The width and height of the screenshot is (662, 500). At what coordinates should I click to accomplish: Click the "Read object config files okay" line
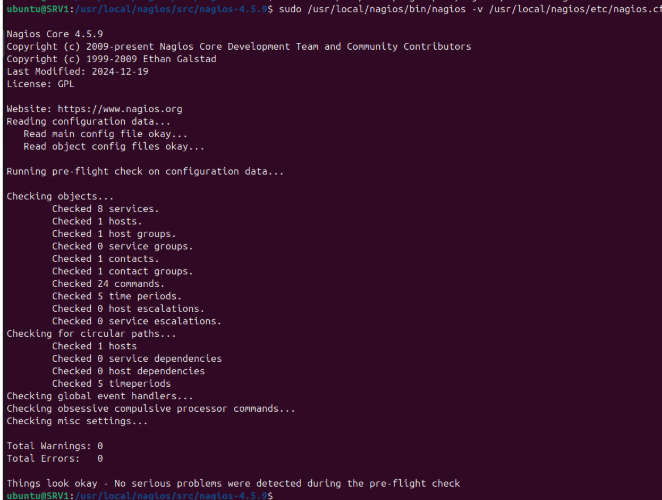(114, 147)
